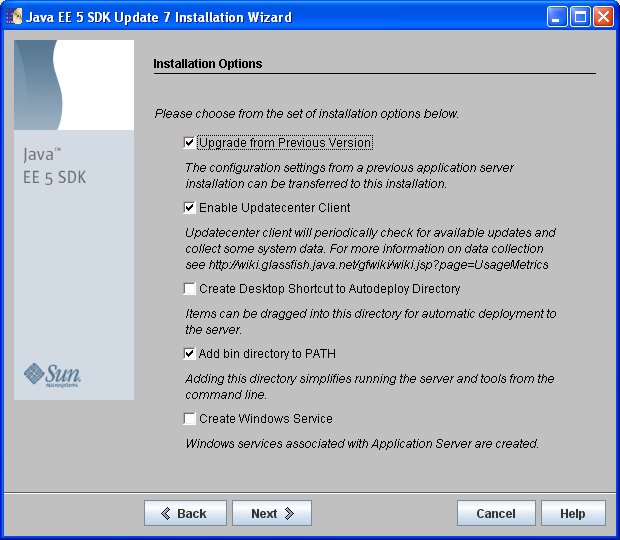Go to previous step with Back button
Viewport: 620px width, 540px height.
tap(185, 513)
